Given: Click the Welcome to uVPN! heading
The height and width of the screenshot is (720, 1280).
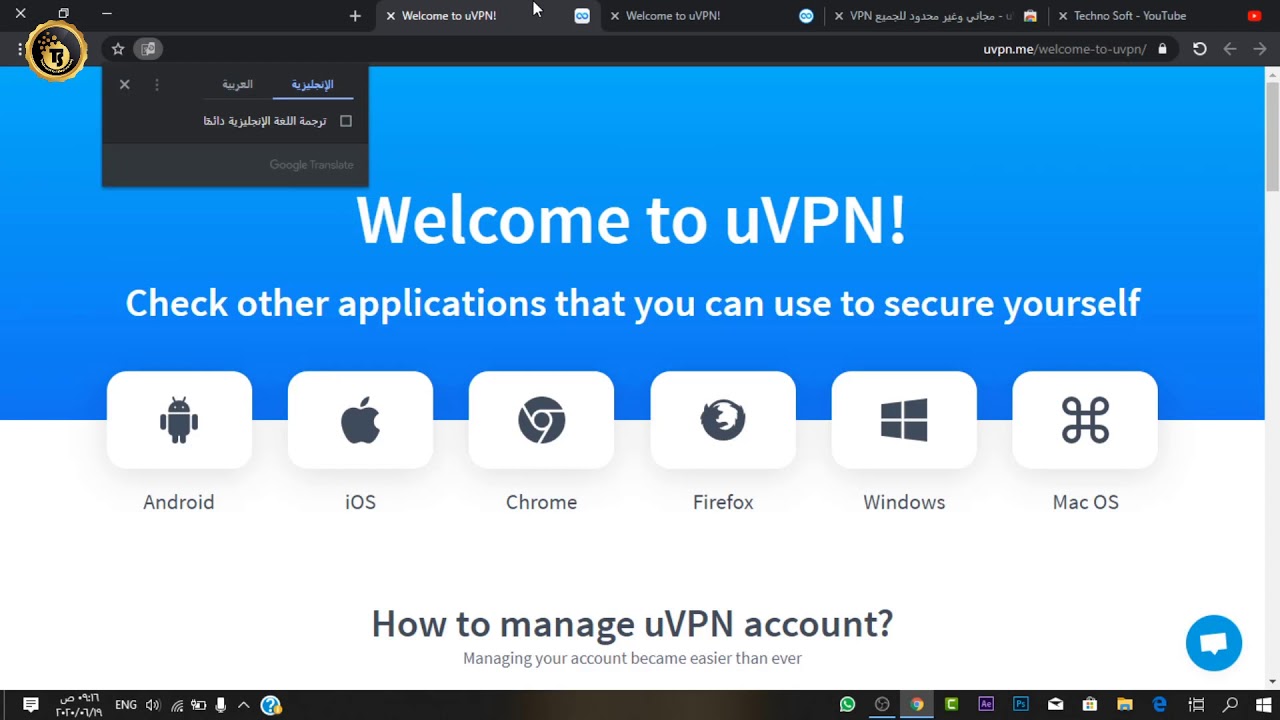Looking at the screenshot, I should (x=631, y=219).
